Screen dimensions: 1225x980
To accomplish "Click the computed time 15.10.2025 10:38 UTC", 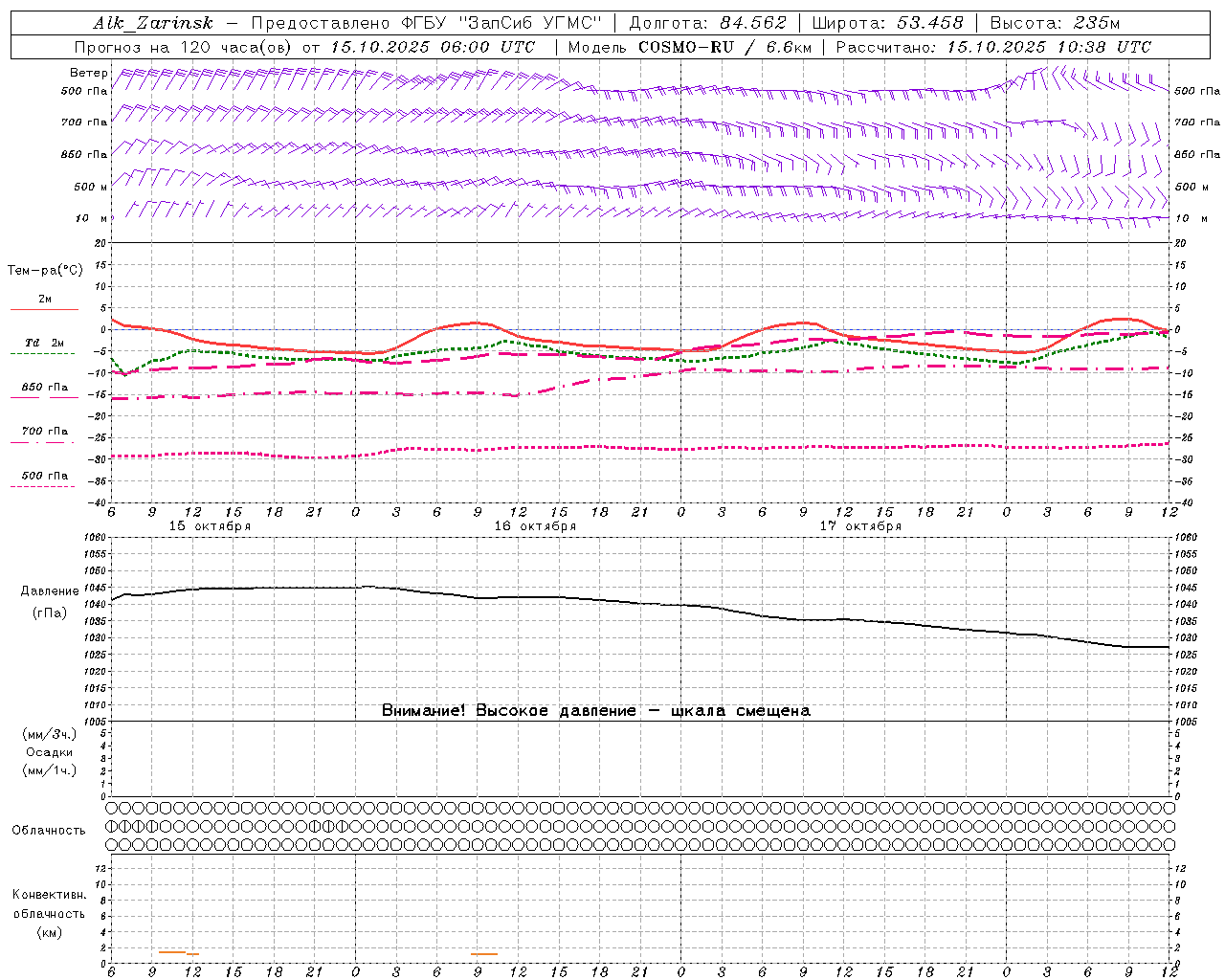I will pos(1048,47).
